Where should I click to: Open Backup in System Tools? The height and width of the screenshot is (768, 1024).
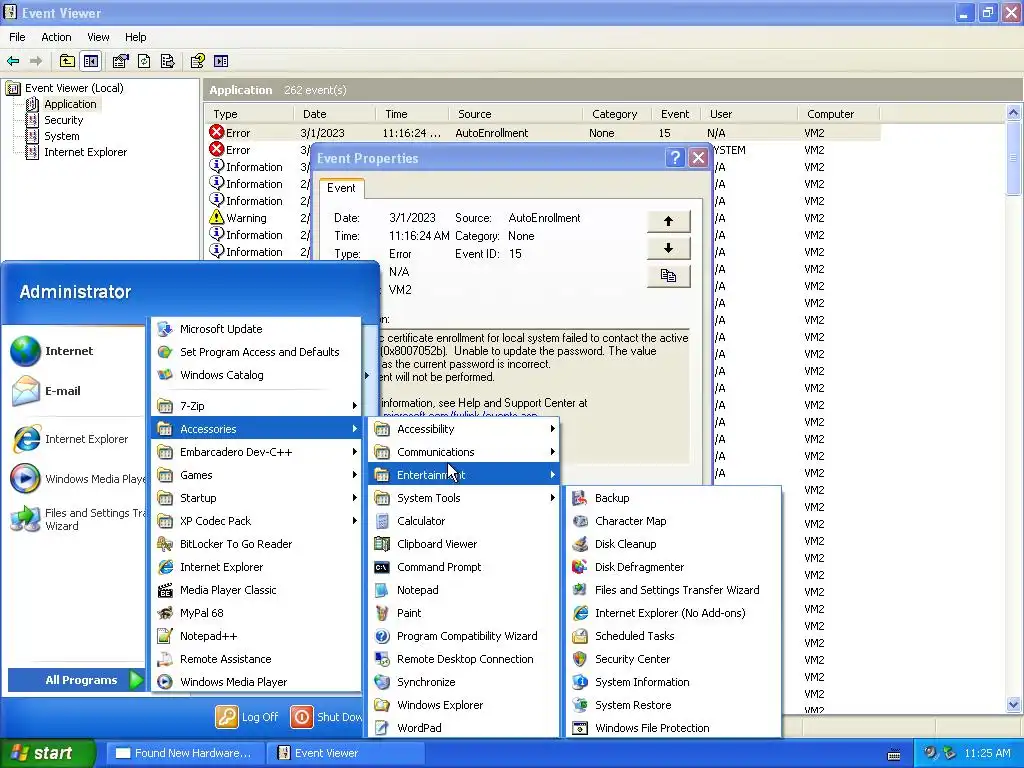pyautogui.click(x=674, y=498)
